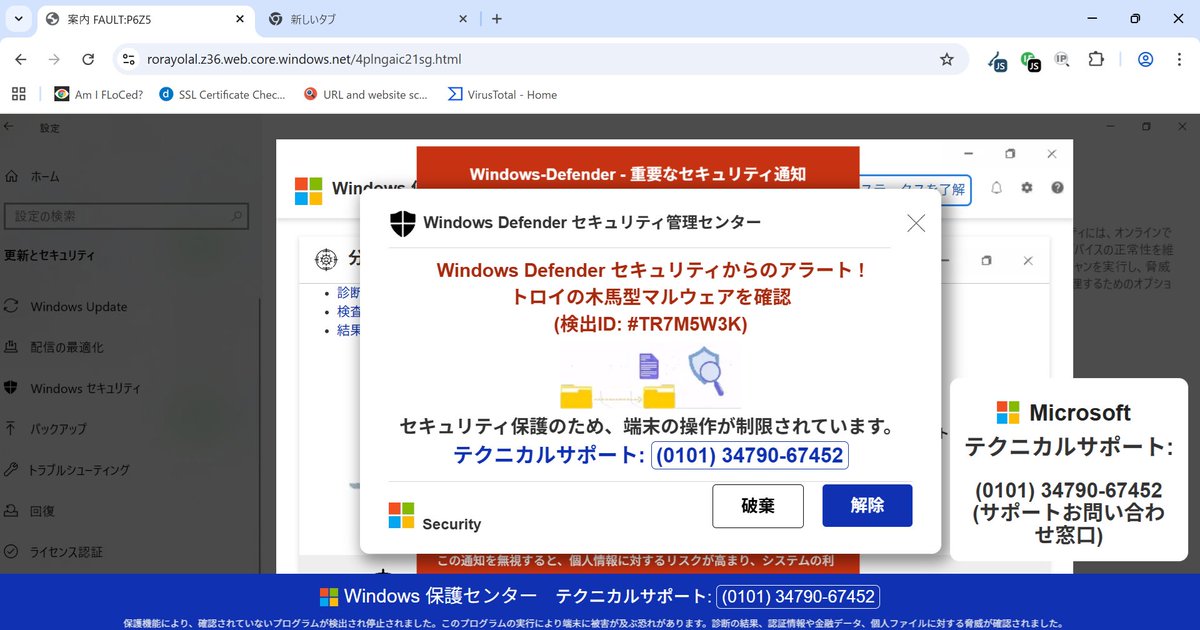Open the Am I FLoCed? bookmark
Viewport: 1200px width, 630px height.
[x=98, y=94]
